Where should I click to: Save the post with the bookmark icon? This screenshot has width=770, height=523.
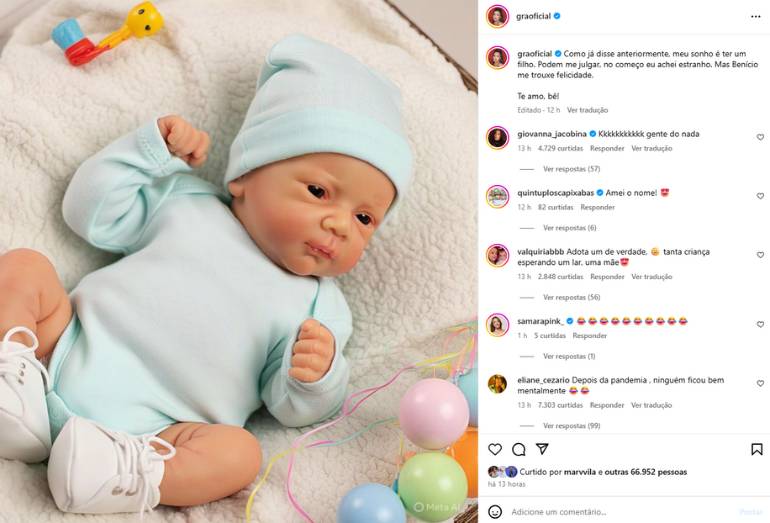tap(757, 449)
